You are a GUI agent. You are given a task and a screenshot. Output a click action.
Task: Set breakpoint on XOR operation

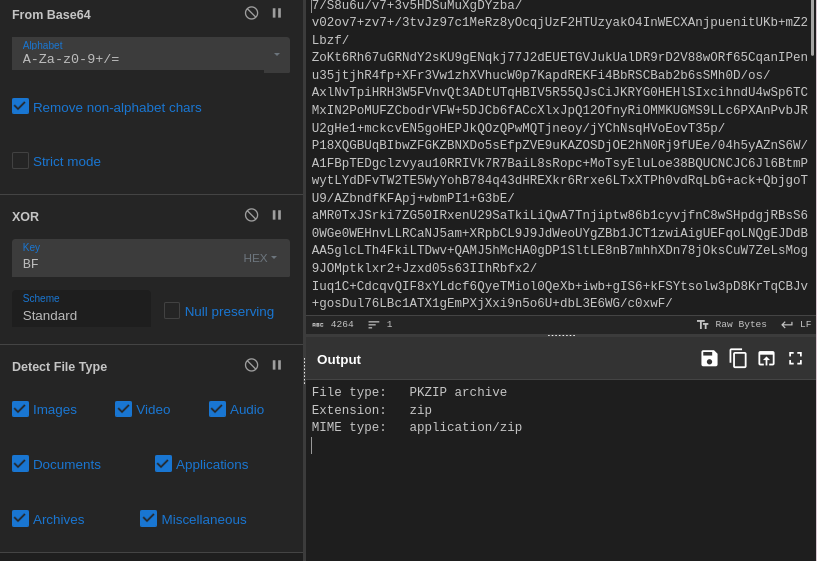pyautogui.click(x=277, y=215)
